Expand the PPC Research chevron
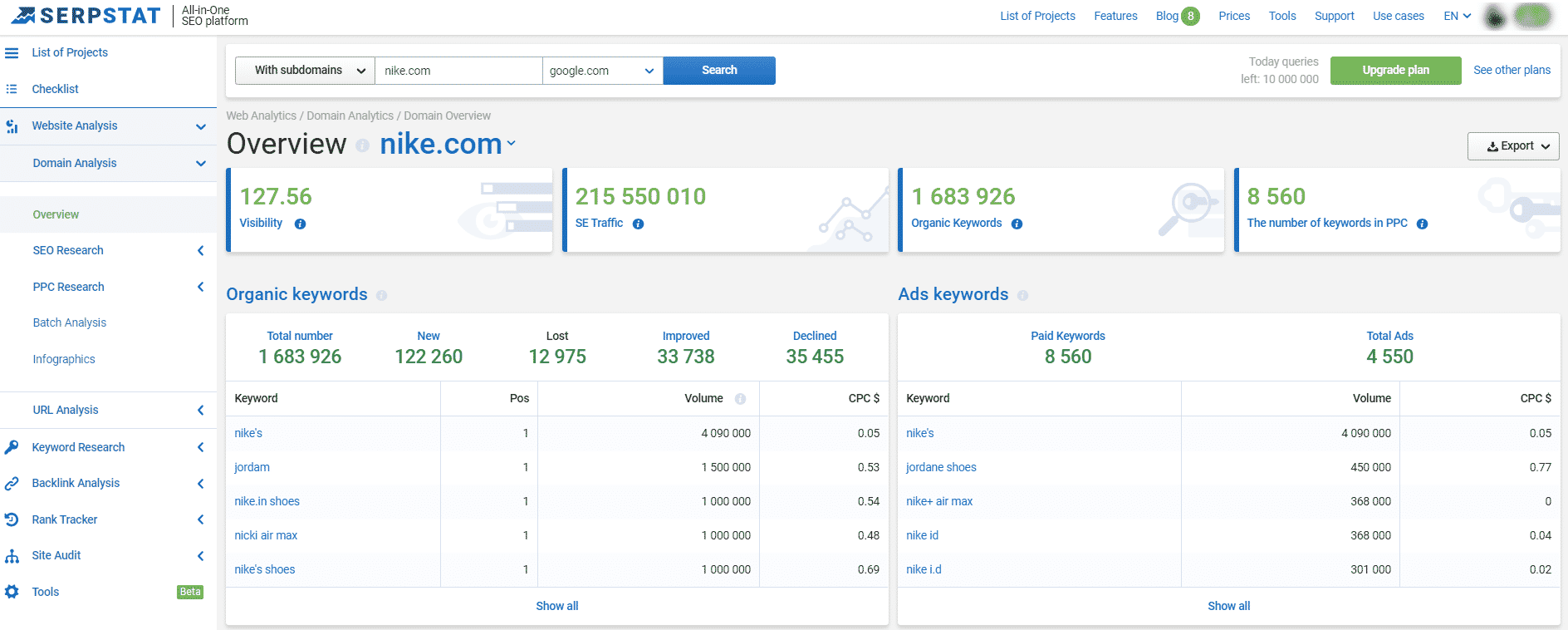This screenshot has height=630, width=1568. pyautogui.click(x=200, y=287)
